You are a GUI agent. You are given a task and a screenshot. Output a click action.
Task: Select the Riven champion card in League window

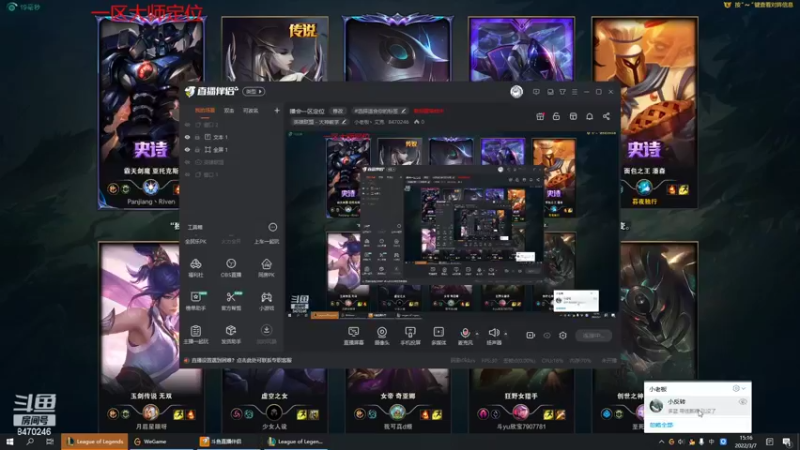click(151, 113)
